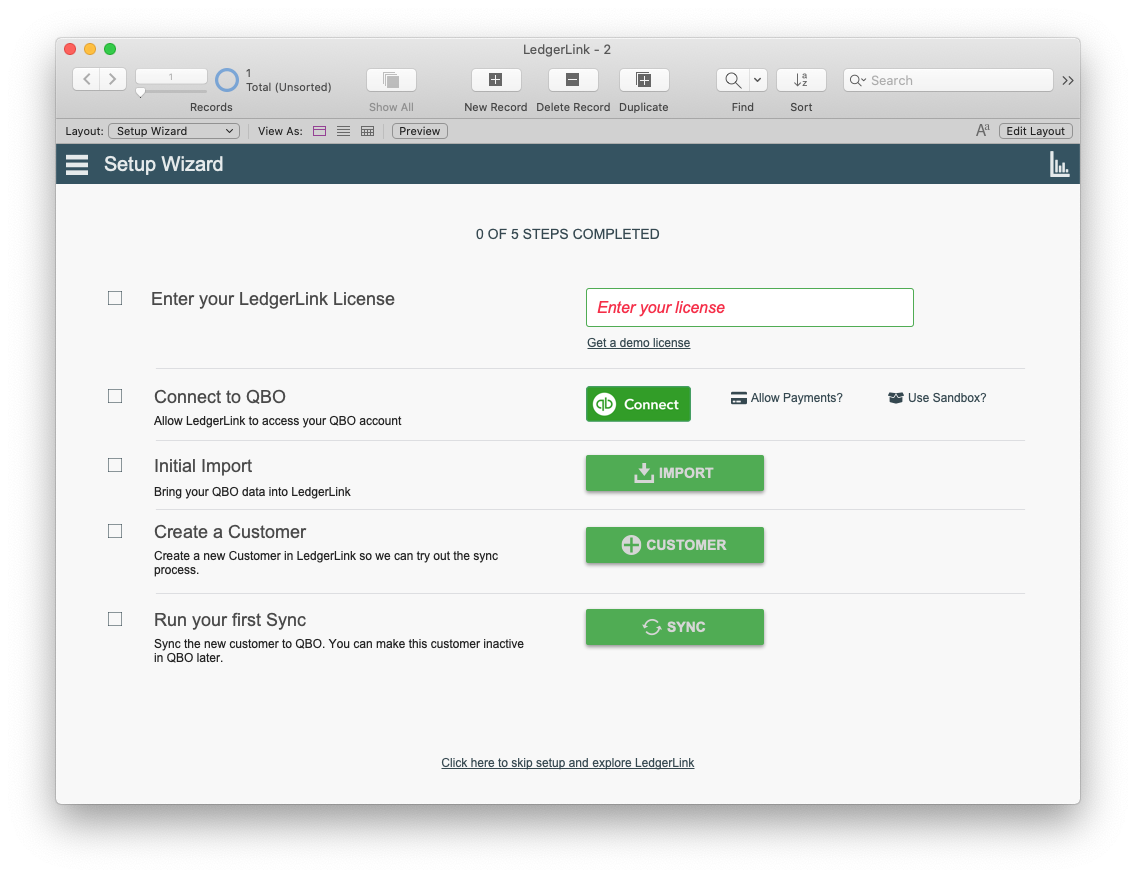The height and width of the screenshot is (878, 1136).
Task: Click the current record number field
Action: pyautogui.click(x=171, y=76)
